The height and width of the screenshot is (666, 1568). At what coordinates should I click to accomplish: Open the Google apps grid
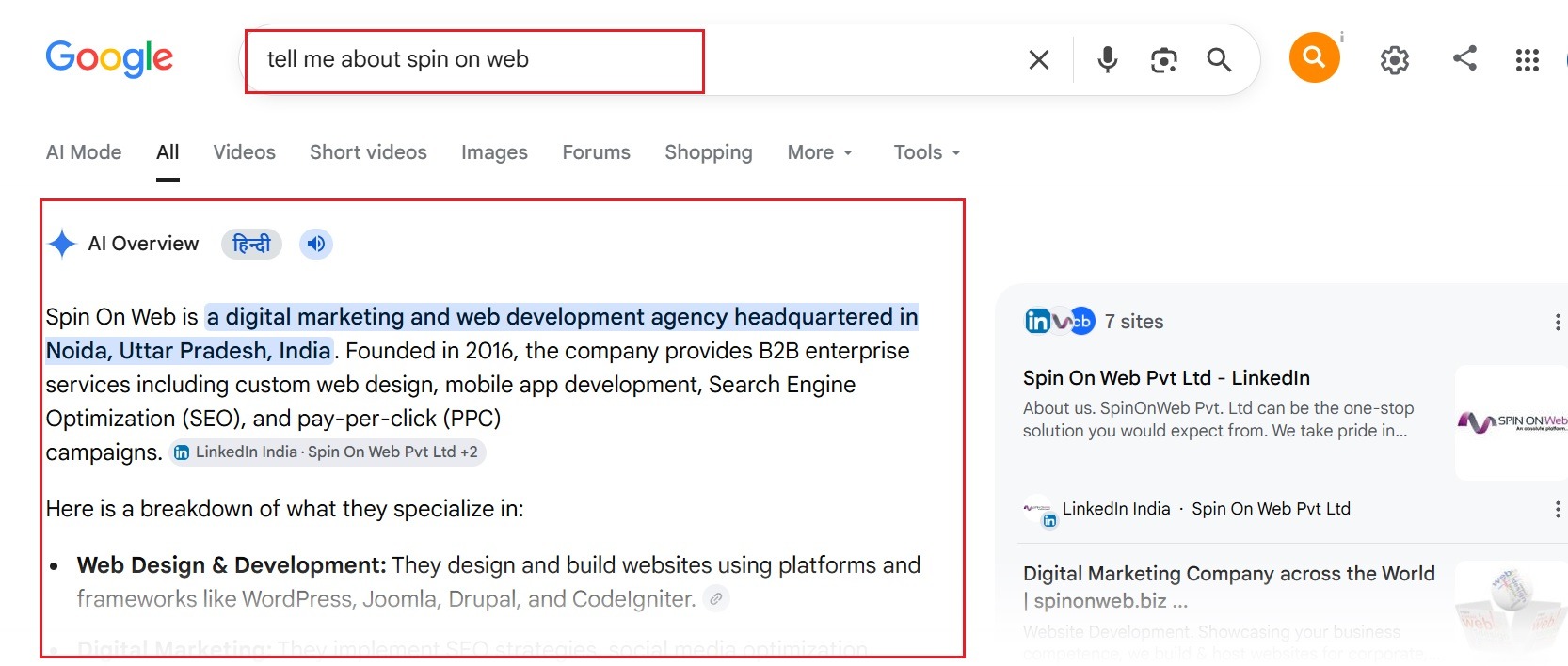[x=1528, y=60]
